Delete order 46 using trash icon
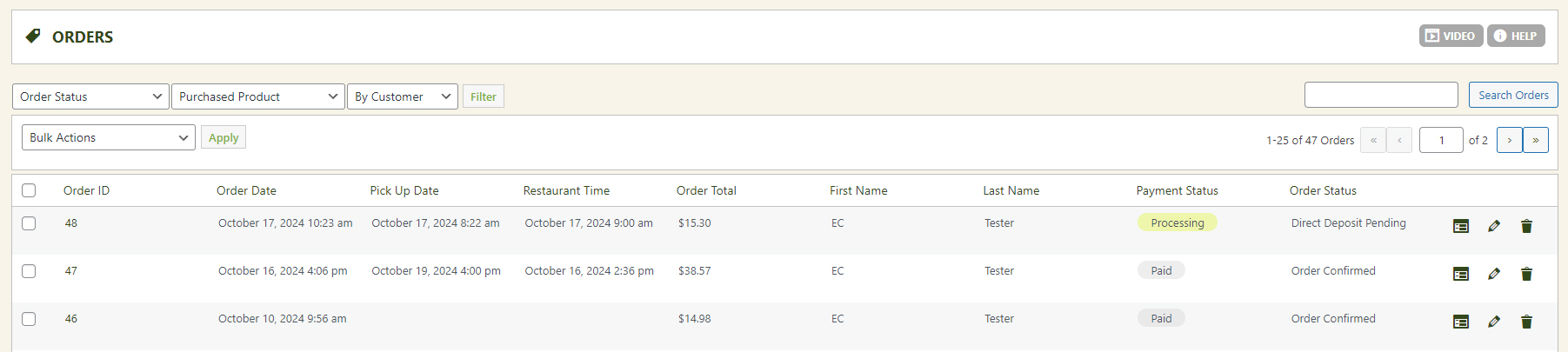Viewport: 1568px width, 352px height. point(1526,322)
